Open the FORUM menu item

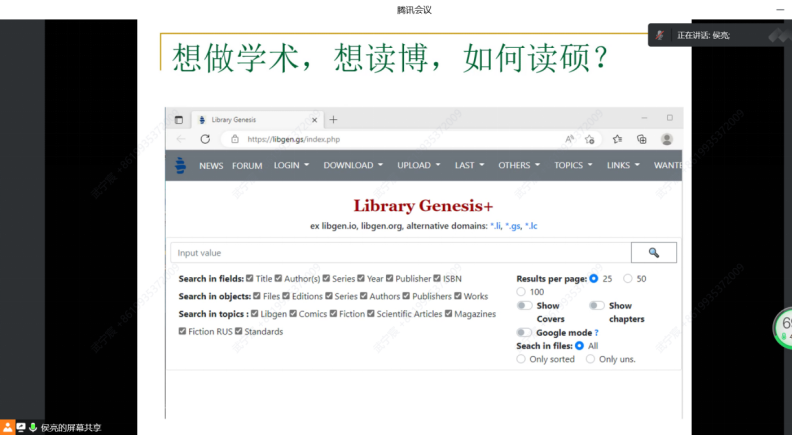(247, 166)
